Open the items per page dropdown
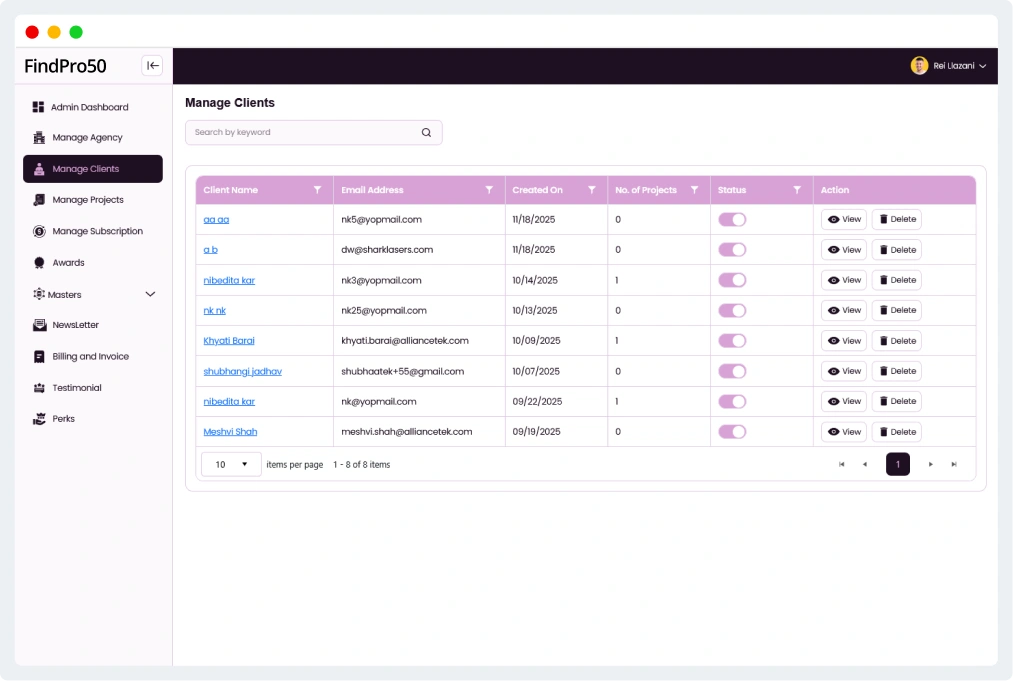Screen dimensions: 1013x681 click(231, 464)
